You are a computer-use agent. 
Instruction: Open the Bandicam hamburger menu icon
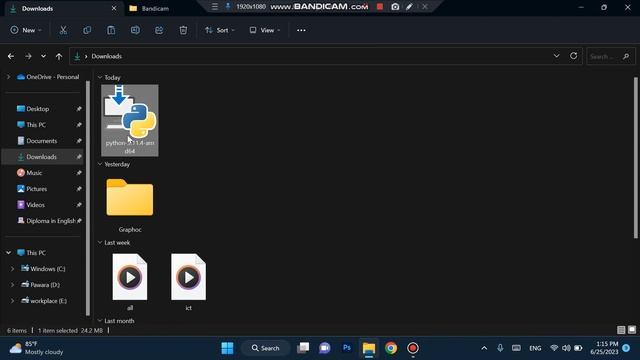[215, 7]
